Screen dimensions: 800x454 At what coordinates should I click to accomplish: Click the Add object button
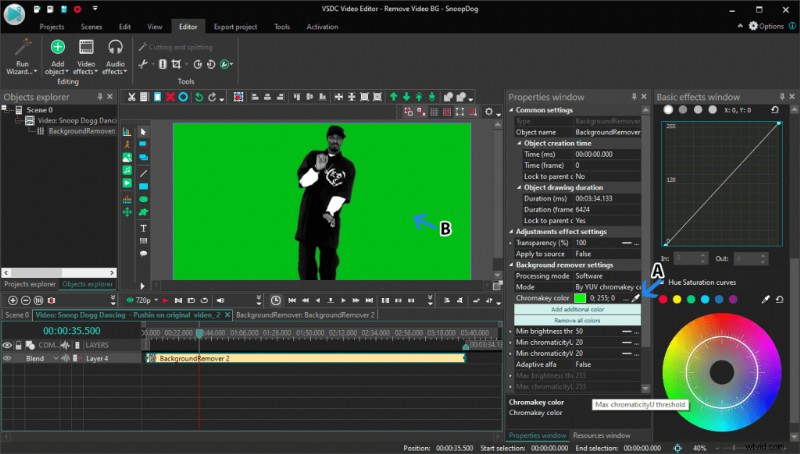point(57,57)
